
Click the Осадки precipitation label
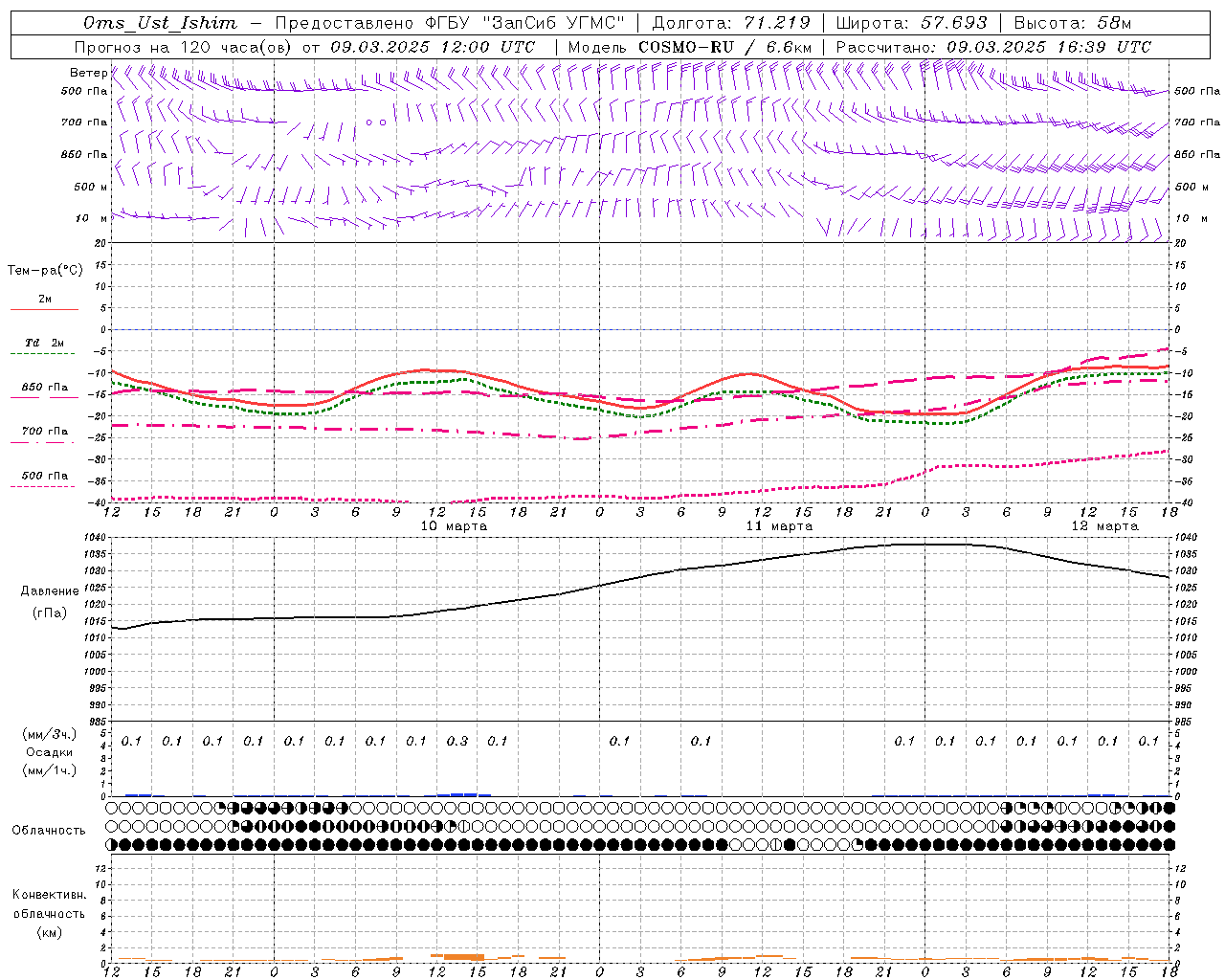[x=50, y=752]
